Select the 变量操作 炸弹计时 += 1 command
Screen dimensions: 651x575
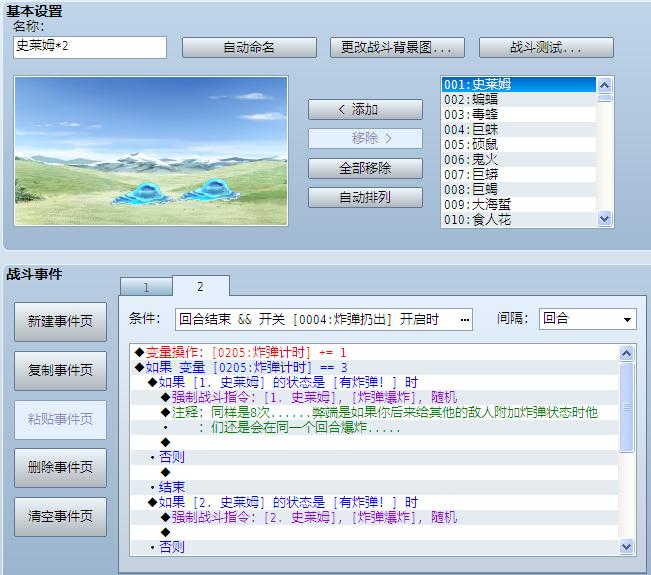(x=375, y=353)
